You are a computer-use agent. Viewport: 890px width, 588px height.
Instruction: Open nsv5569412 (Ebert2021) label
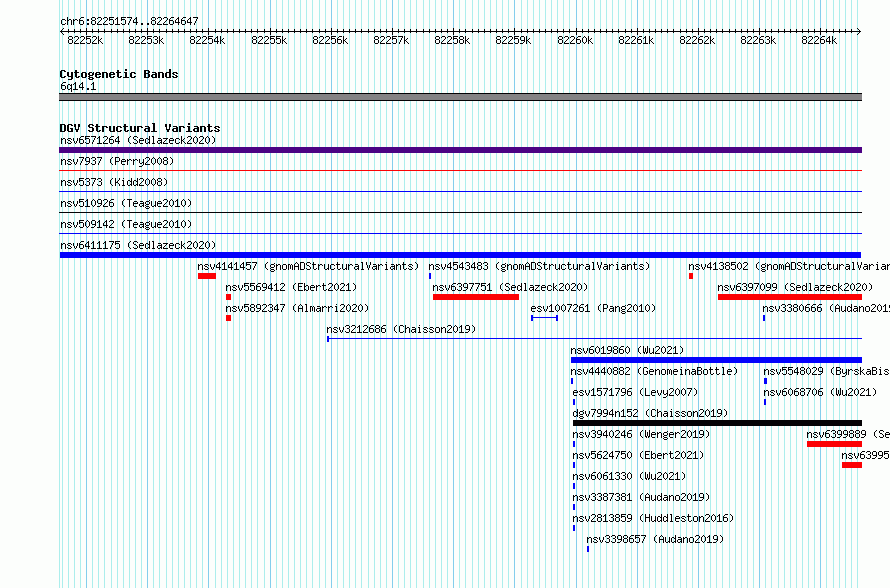pyautogui.click(x=291, y=287)
